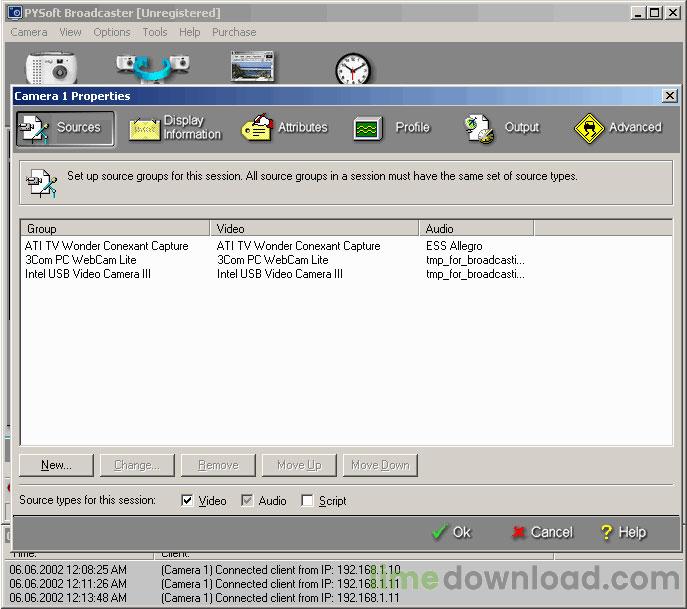Select the Intel USB Video Camera III row

click(x=88, y=274)
